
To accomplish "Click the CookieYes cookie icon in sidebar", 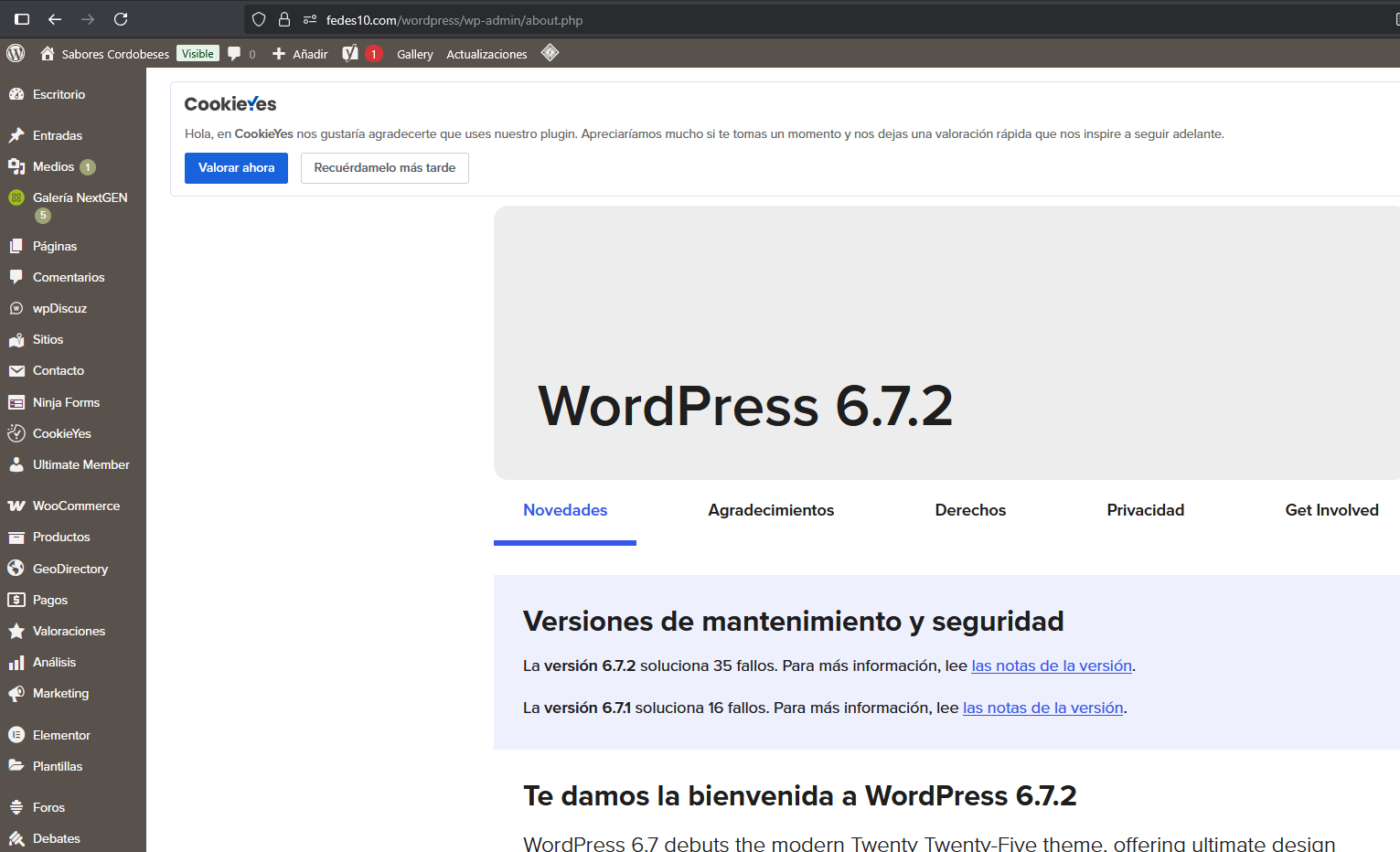I will (x=16, y=433).
